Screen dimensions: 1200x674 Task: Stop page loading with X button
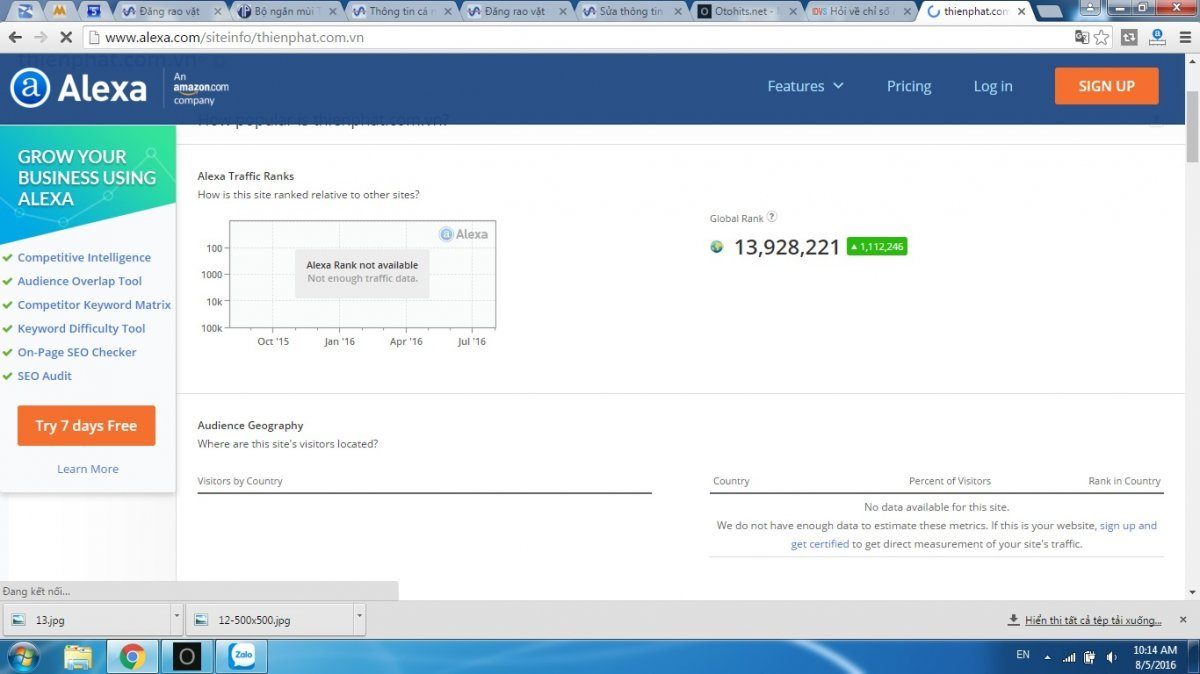[65, 37]
